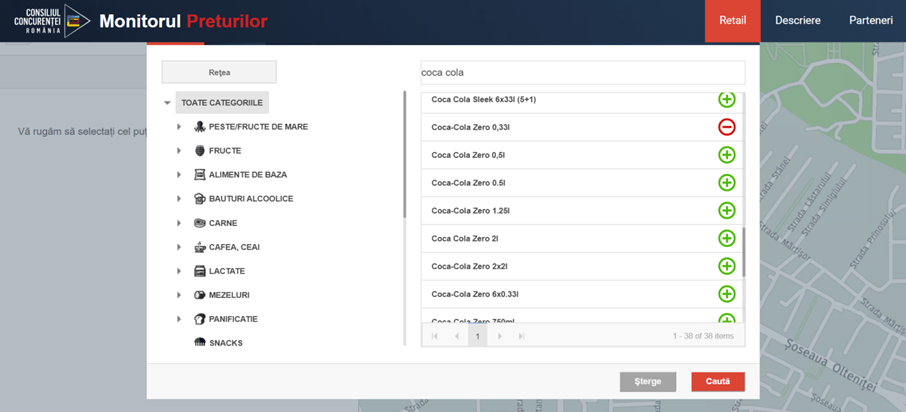Select LACTATE category label
Image resolution: width=906 pixels, height=412 pixels.
[x=226, y=271]
